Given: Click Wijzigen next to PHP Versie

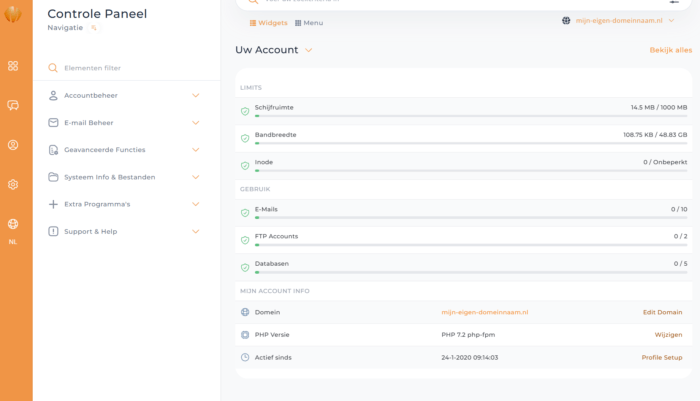Looking at the screenshot, I should coord(668,334).
